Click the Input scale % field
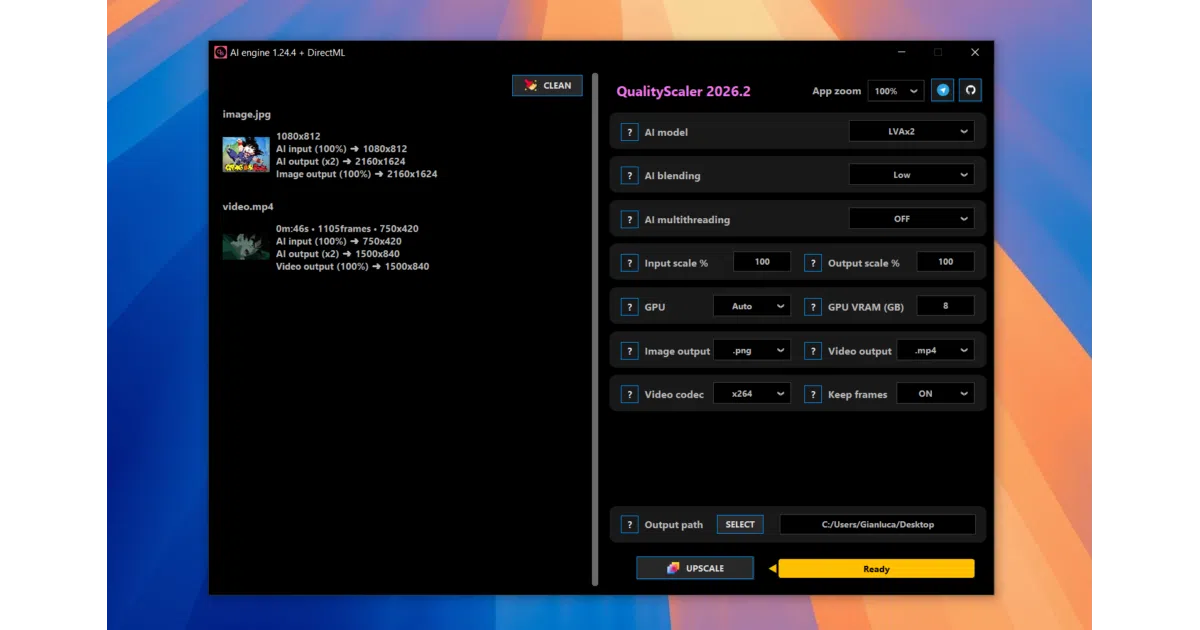This screenshot has width=1200, height=630. (762, 262)
